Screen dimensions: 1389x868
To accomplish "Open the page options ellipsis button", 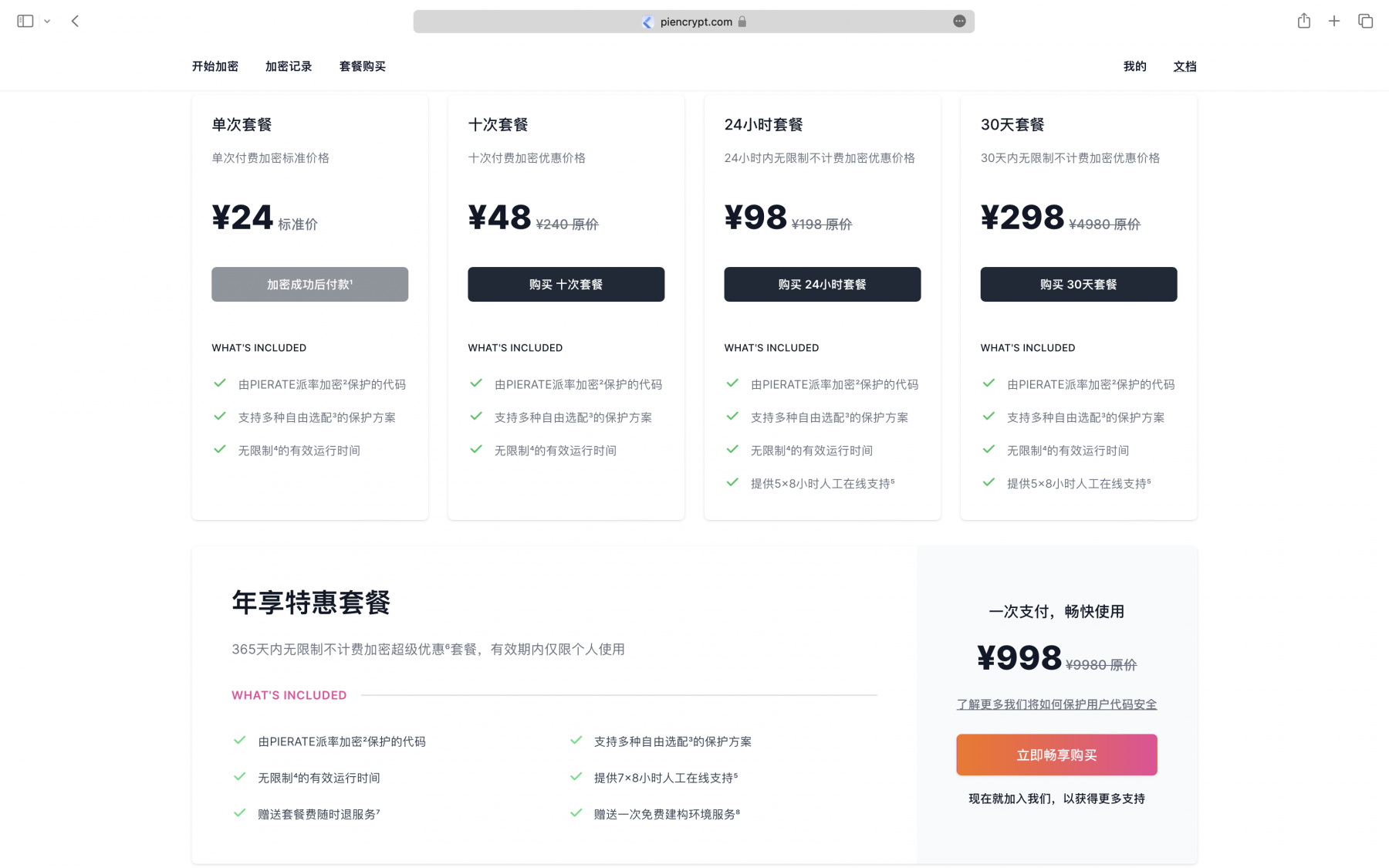I will [x=959, y=22].
